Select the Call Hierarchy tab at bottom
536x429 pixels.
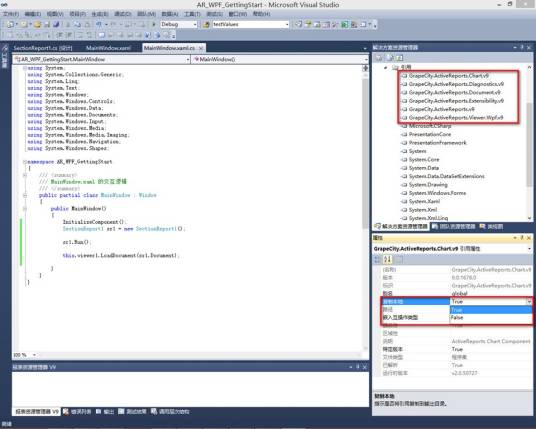[x=170, y=412]
